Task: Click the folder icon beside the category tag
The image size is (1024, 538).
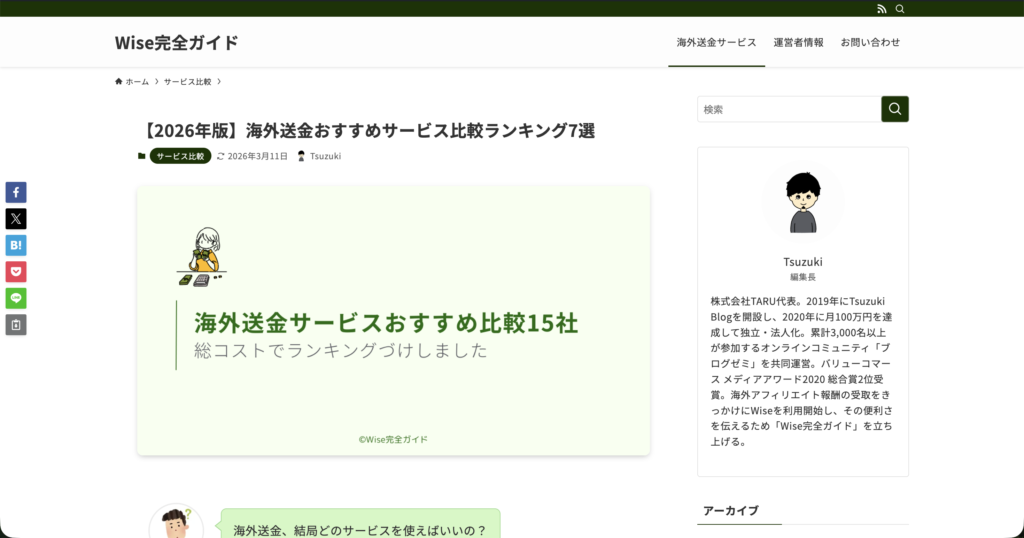Action: click(x=142, y=156)
